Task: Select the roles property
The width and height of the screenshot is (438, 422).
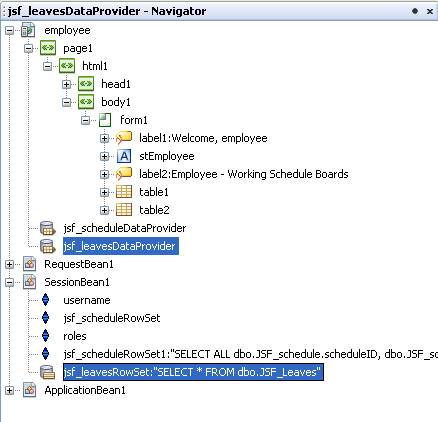Action: 75,336
